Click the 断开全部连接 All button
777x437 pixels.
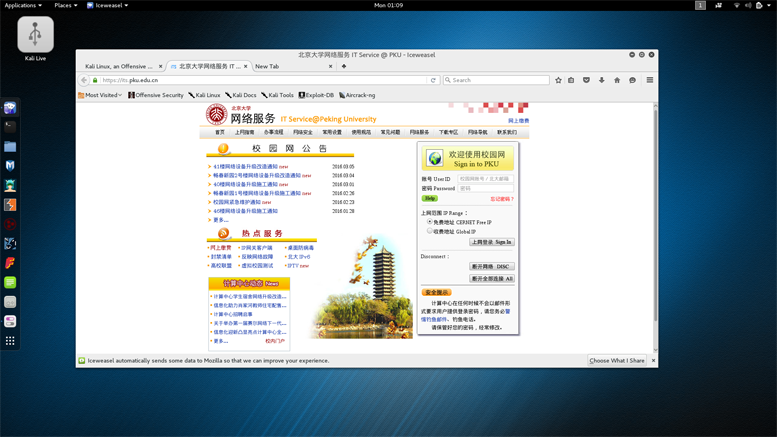click(x=492, y=278)
